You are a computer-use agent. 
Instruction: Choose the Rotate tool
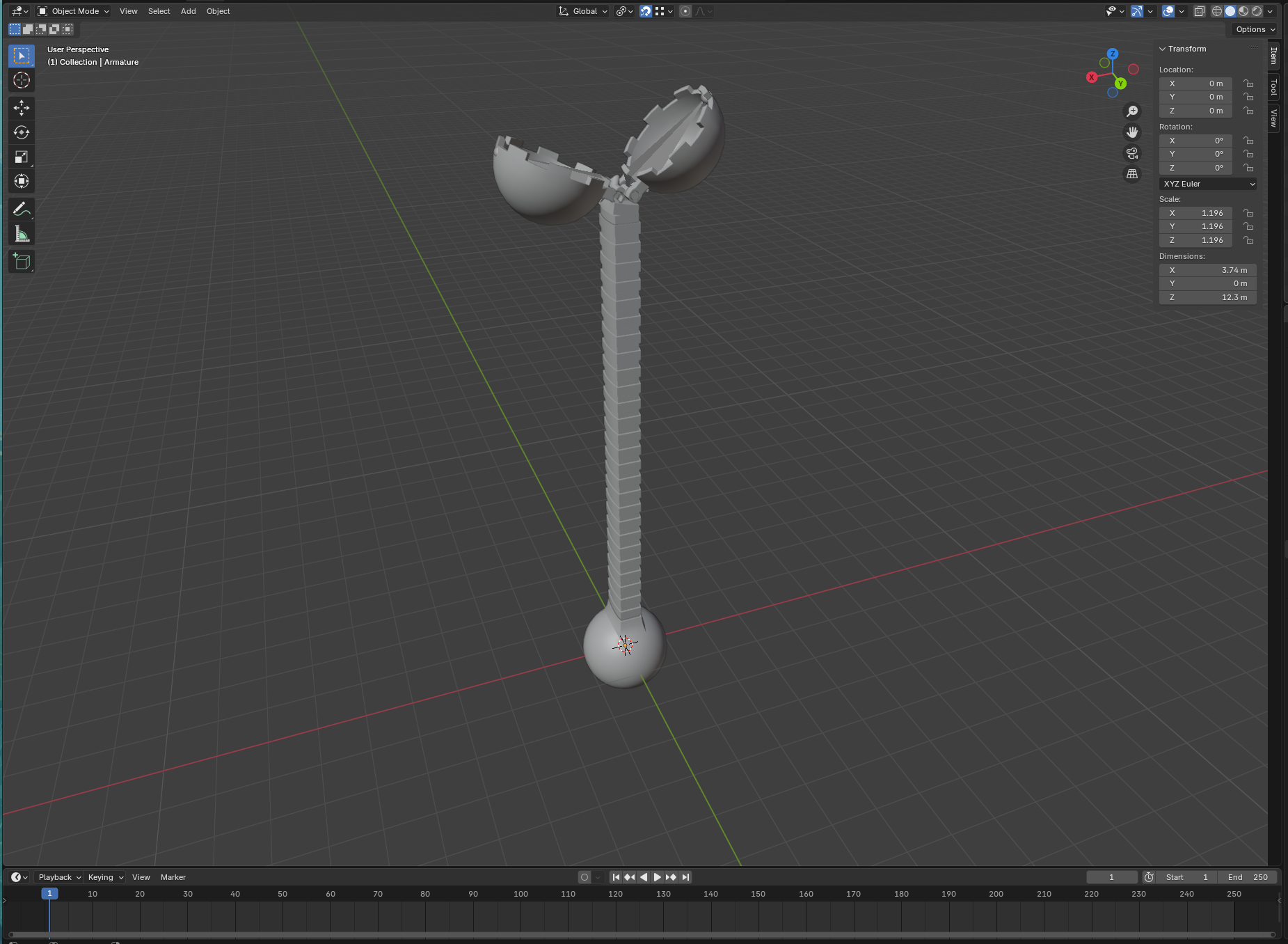pos(22,132)
